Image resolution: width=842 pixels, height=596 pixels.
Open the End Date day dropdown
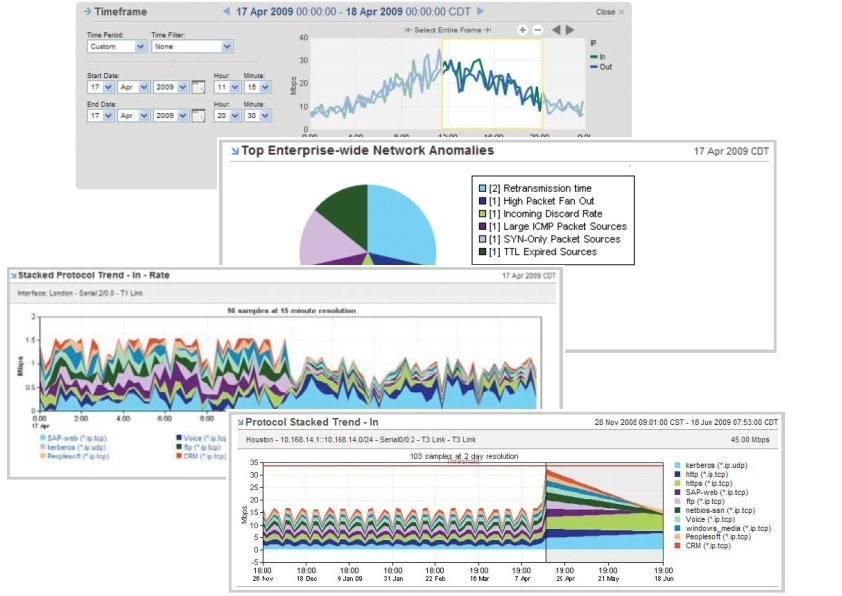pyautogui.click(x=100, y=115)
